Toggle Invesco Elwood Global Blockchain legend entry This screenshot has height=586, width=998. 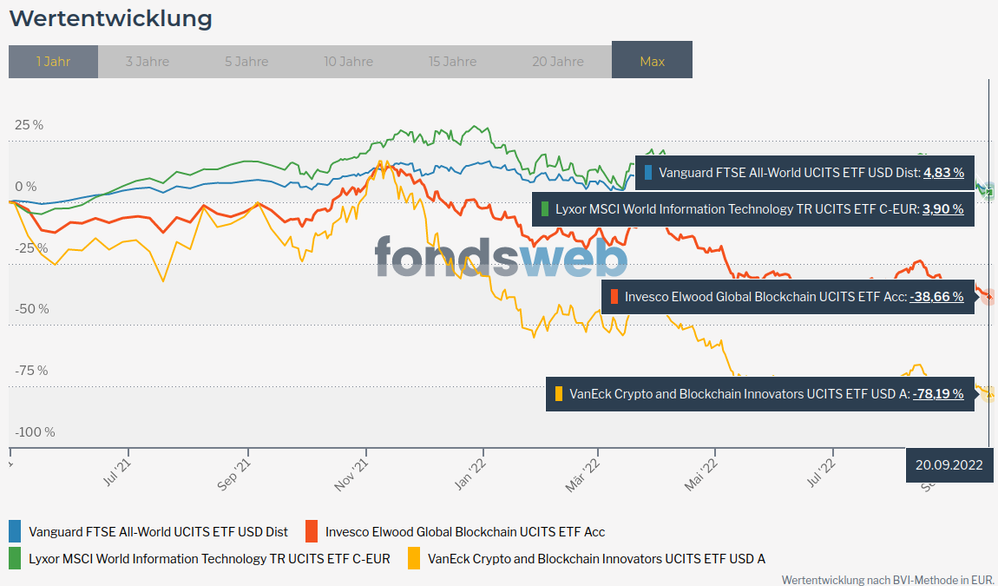(465, 532)
